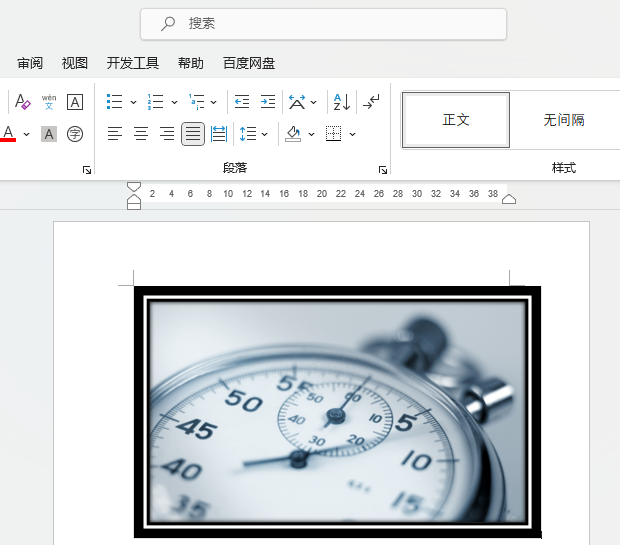The width and height of the screenshot is (620, 545).
Task: Select the 无间隔 style
Action: click(564, 120)
